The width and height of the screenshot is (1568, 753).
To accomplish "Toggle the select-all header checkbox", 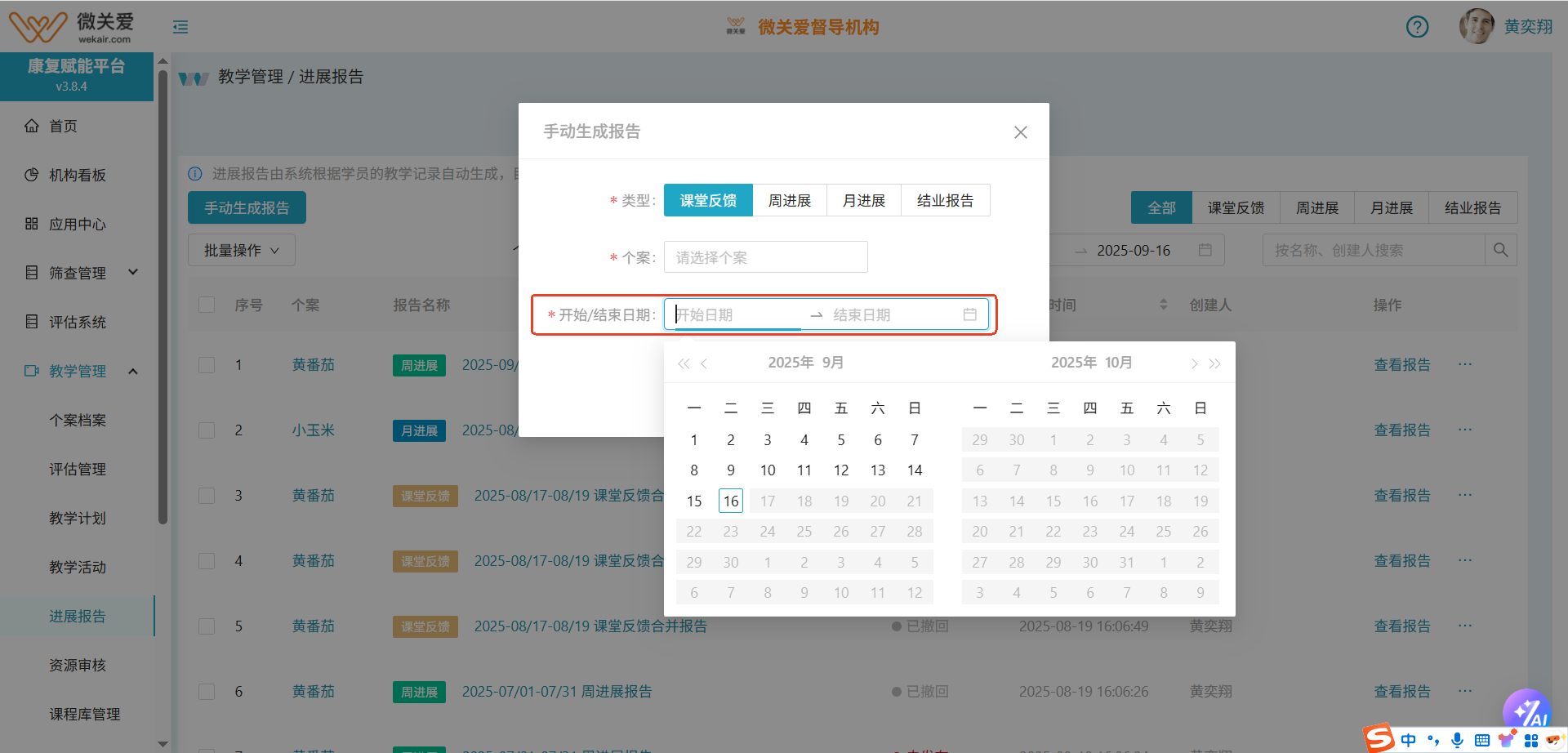I will click(x=207, y=305).
